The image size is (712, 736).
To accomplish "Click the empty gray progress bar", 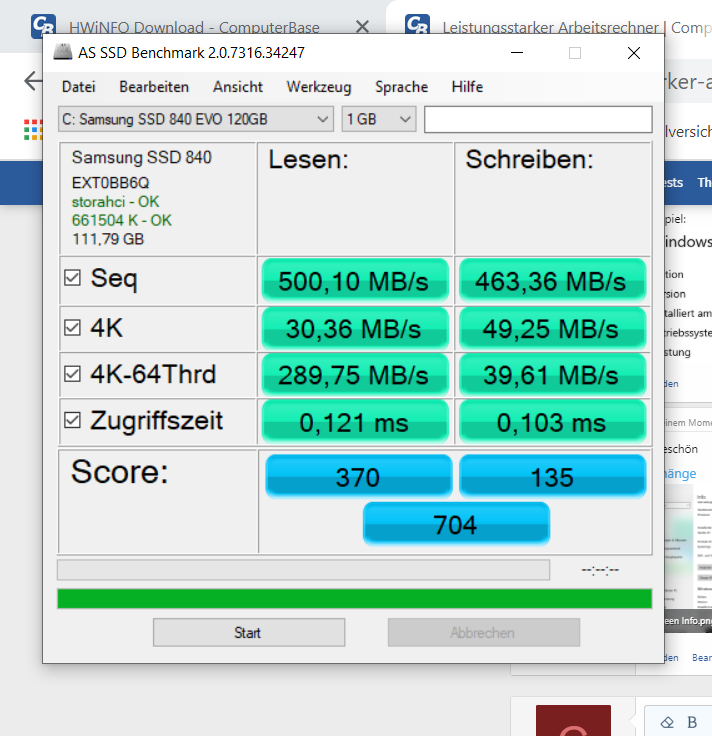I will tap(303, 570).
